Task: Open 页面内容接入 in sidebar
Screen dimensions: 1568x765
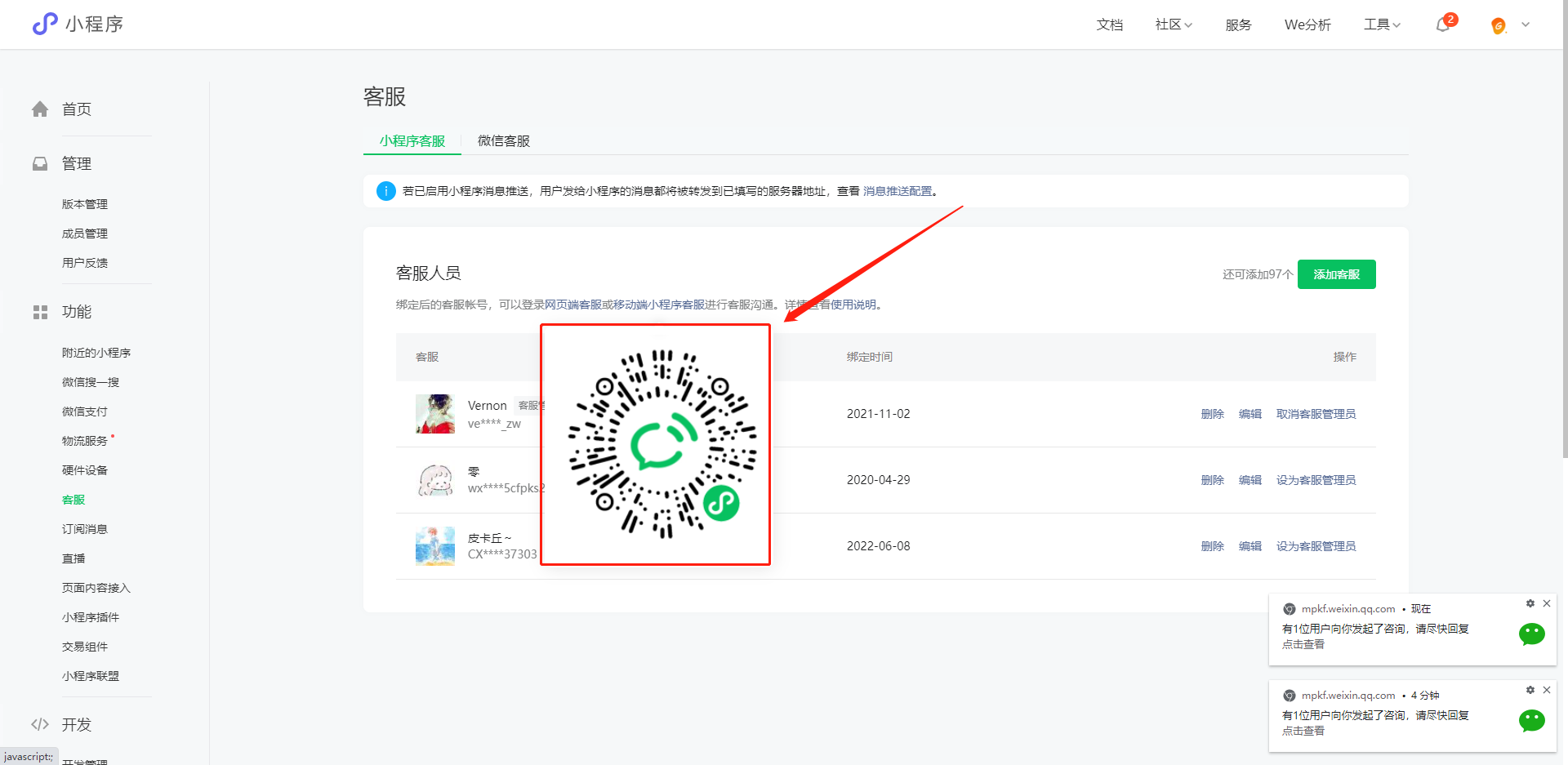Action: point(96,588)
